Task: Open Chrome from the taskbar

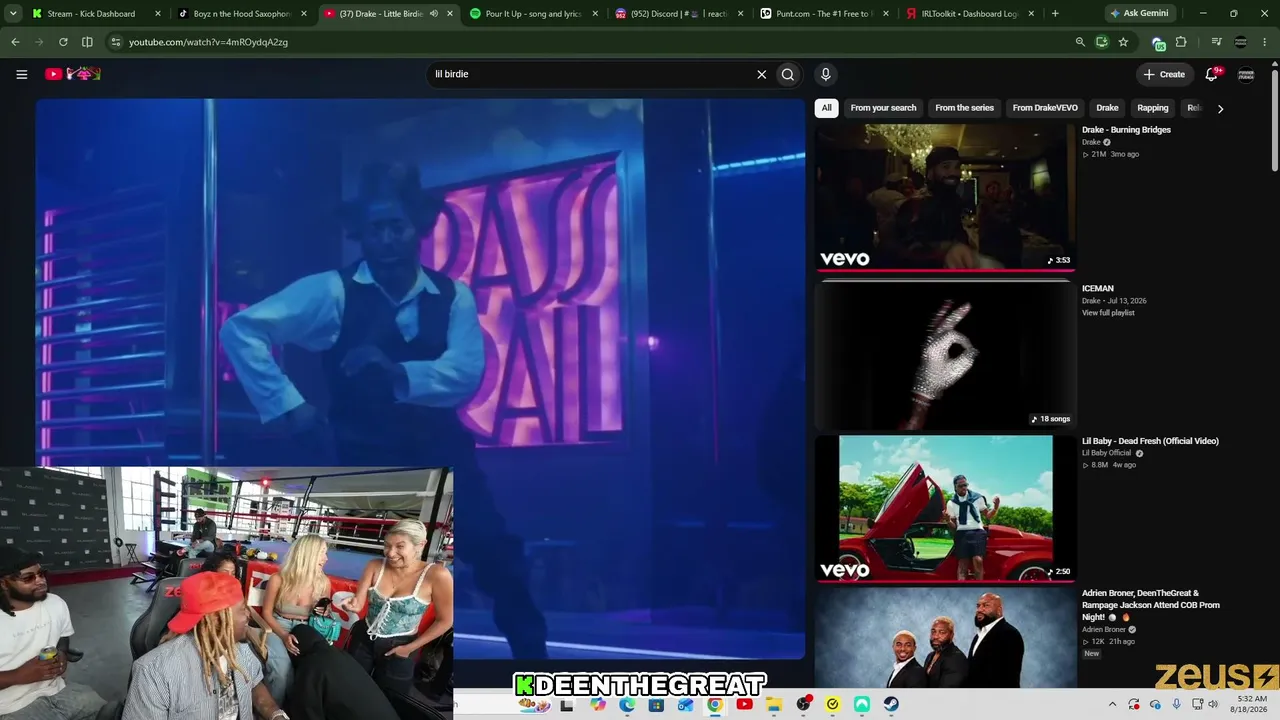Action: (x=715, y=705)
